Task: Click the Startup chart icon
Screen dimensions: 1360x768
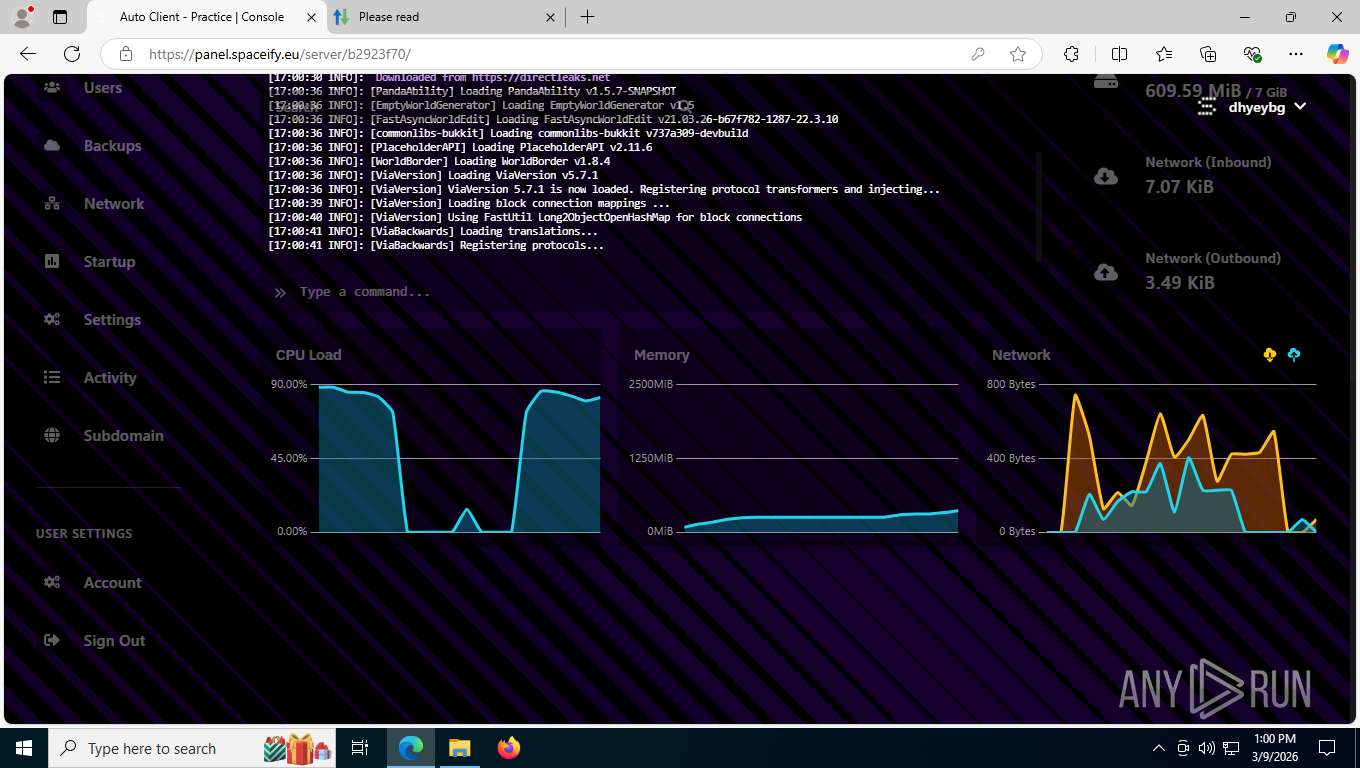Action: [52, 262]
